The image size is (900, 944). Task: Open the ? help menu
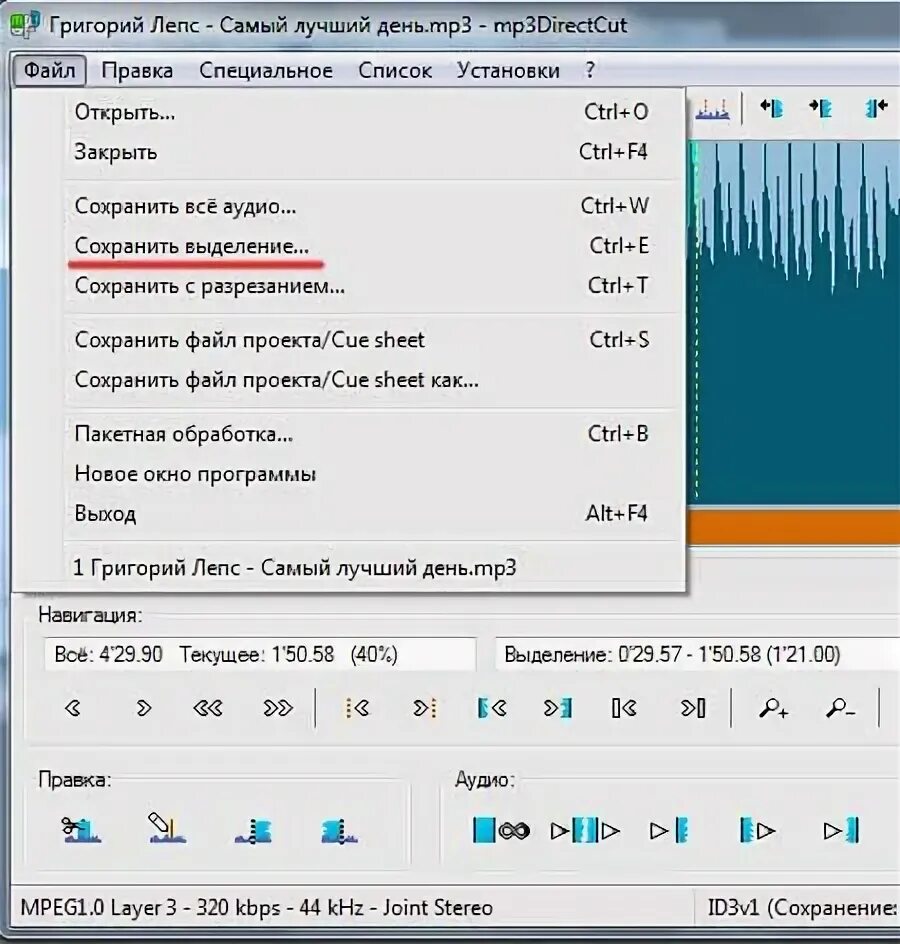coord(590,70)
